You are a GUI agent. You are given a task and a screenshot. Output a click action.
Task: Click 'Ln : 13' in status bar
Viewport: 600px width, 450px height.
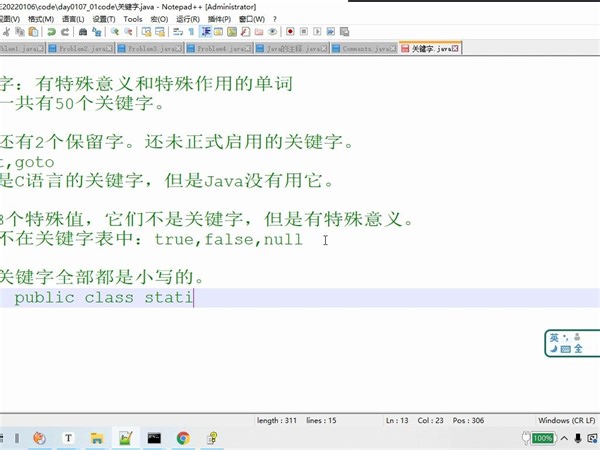(x=397, y=421)
